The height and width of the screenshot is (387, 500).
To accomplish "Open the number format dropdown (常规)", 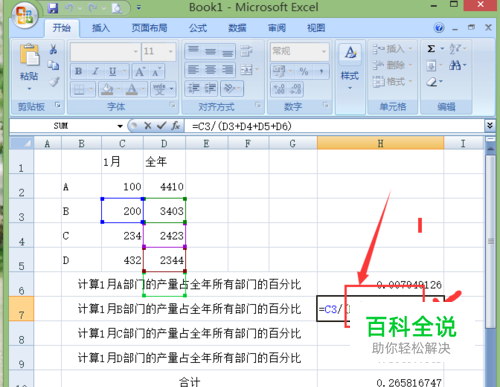I will tap(299, 51).
